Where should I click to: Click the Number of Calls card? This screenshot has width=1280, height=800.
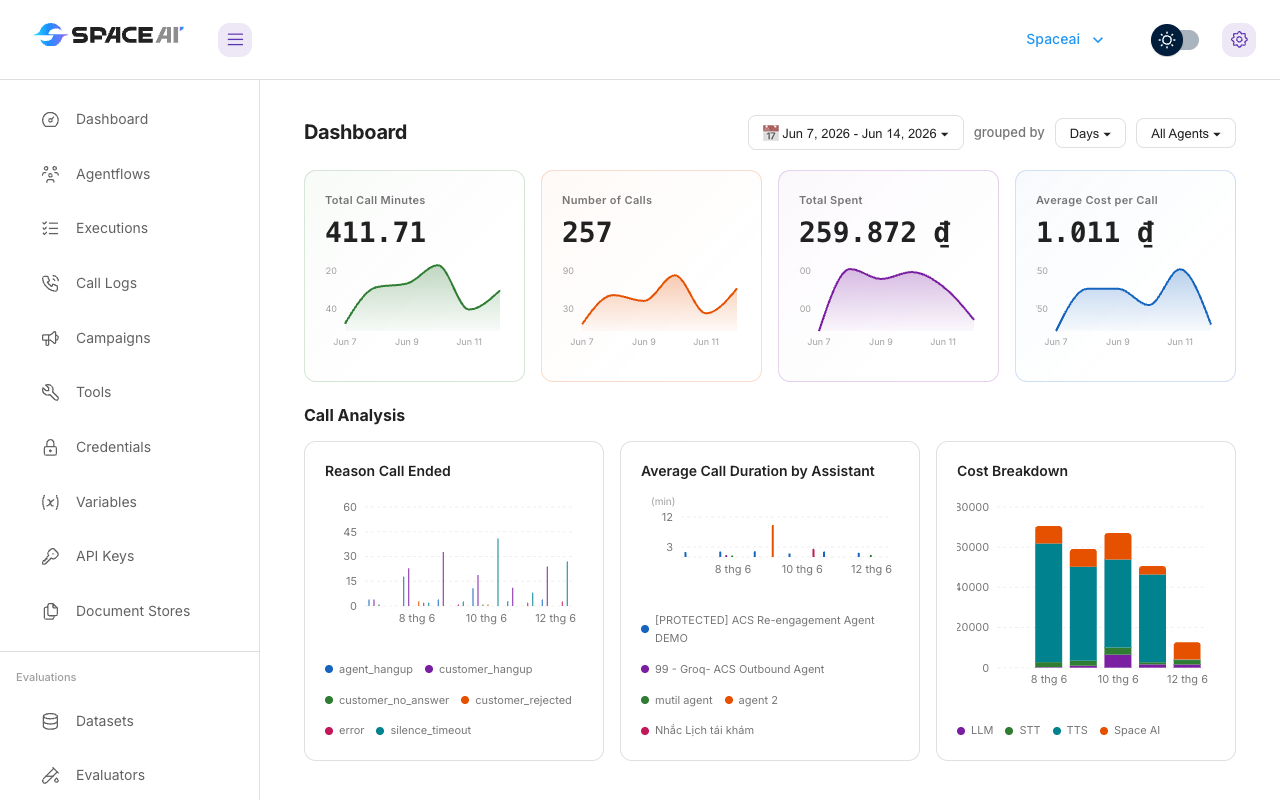click(651, 276)
